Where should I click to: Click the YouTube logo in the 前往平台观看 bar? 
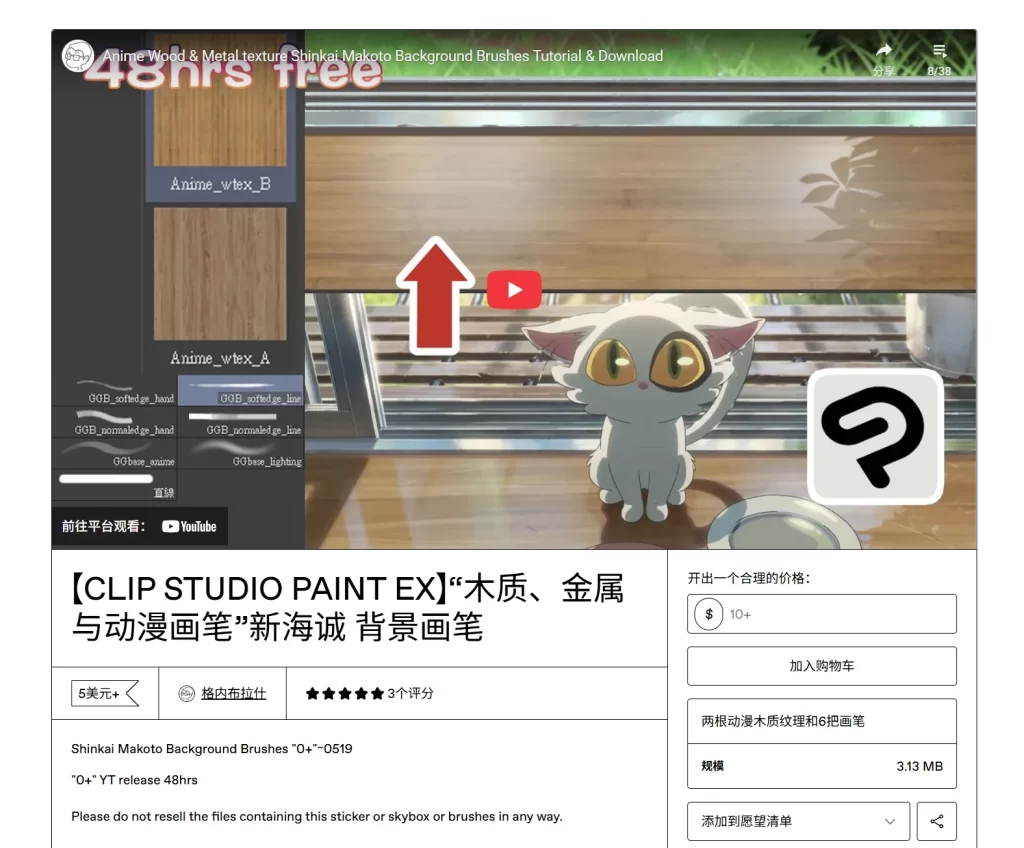pos(188,526)
